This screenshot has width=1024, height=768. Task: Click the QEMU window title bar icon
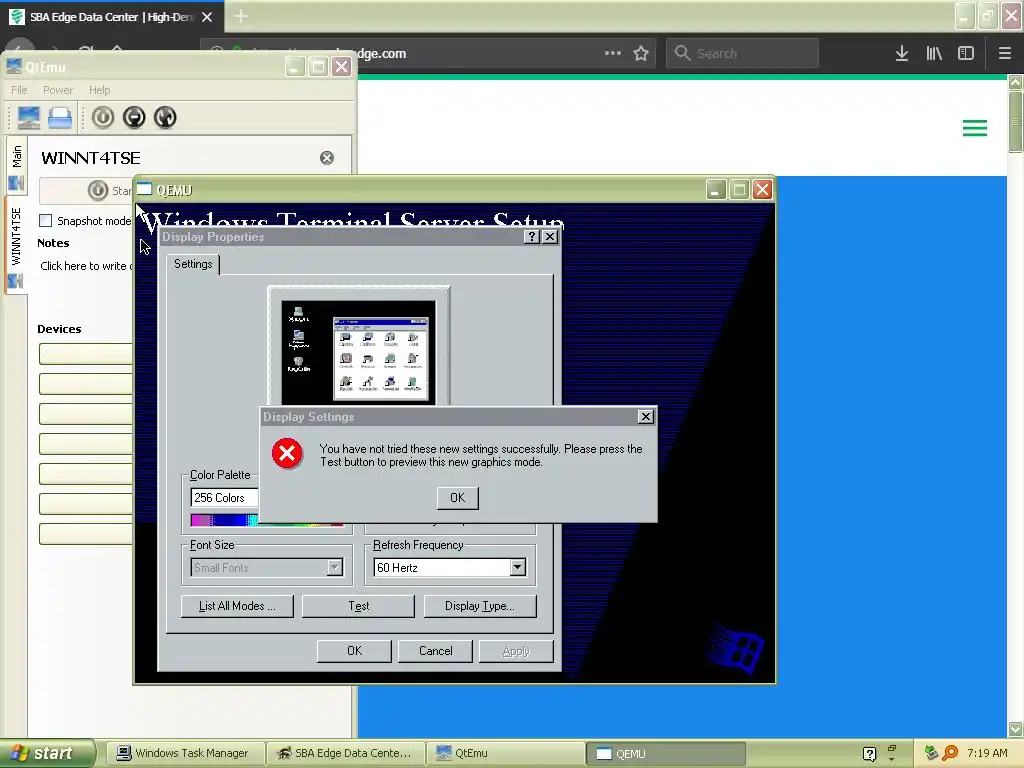144,189
